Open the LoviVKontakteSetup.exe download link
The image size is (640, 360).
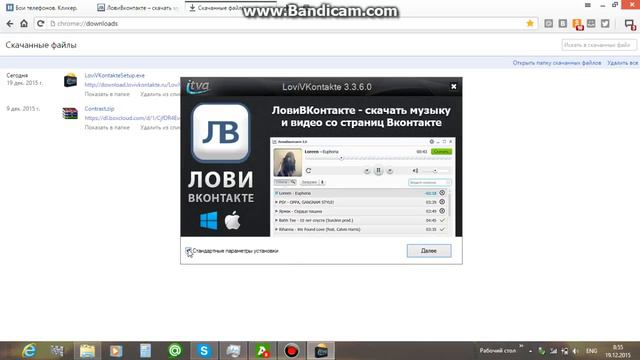coord(114,76)
